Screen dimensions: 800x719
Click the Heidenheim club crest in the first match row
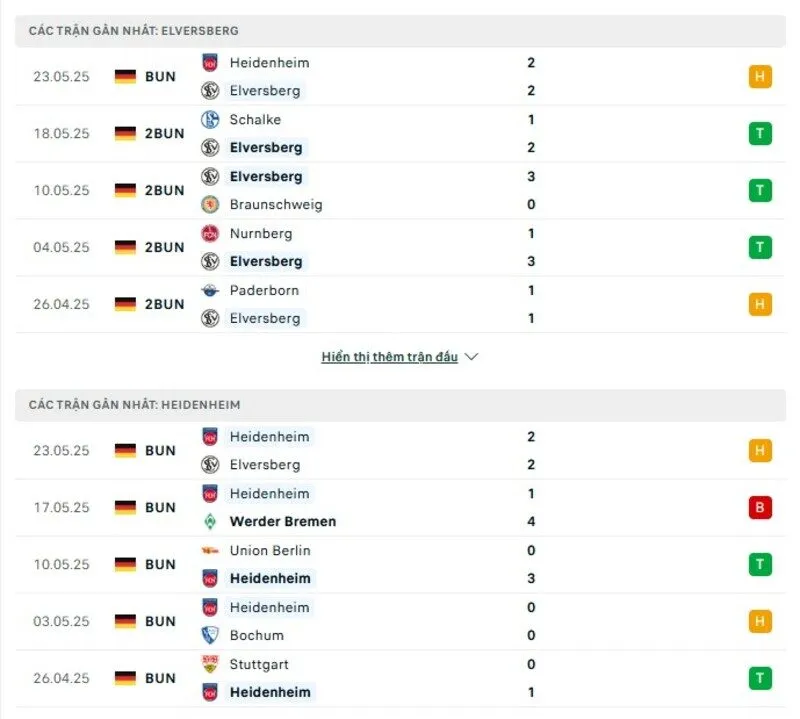click(210, 62)
